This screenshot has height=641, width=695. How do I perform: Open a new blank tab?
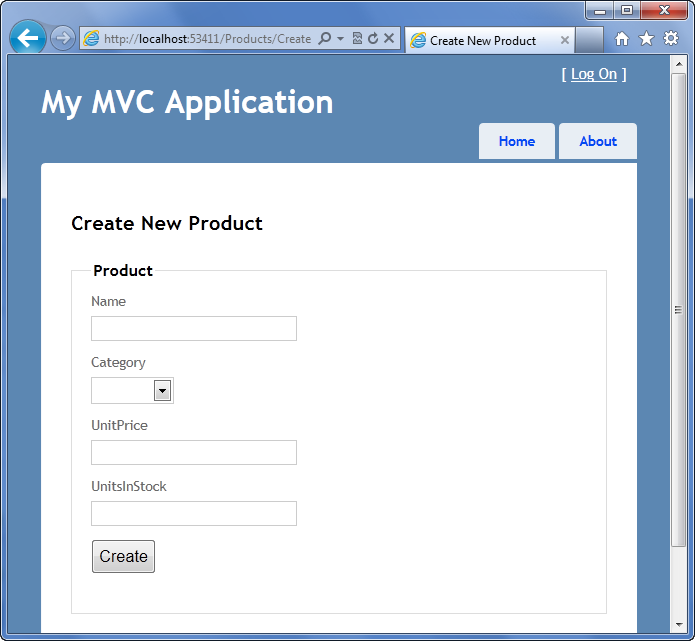tap(589, 40)
